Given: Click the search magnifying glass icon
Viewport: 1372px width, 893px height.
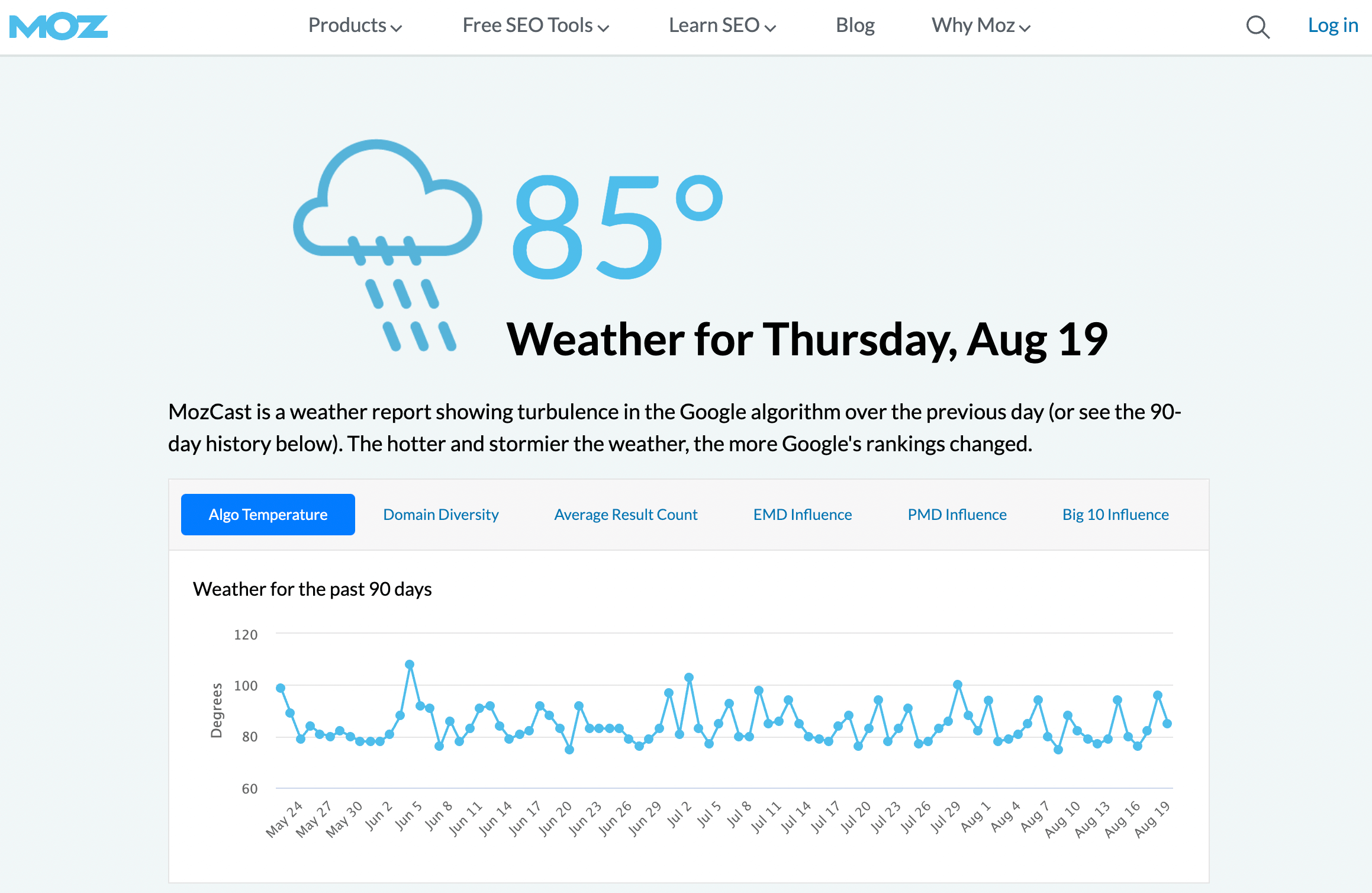Looking at the screenshot, I should [x=1259, y=28].
